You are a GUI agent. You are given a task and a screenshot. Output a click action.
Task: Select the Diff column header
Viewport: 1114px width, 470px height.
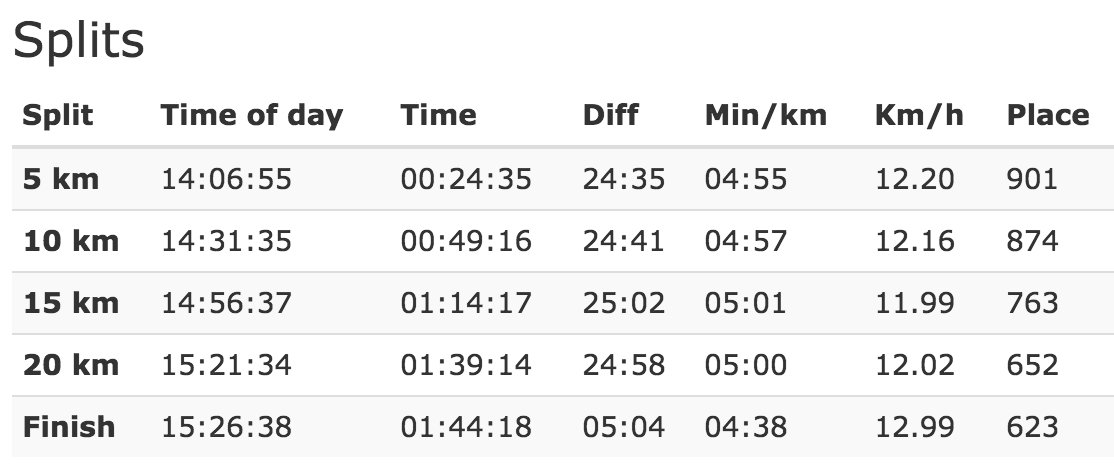tap(610, 115)
